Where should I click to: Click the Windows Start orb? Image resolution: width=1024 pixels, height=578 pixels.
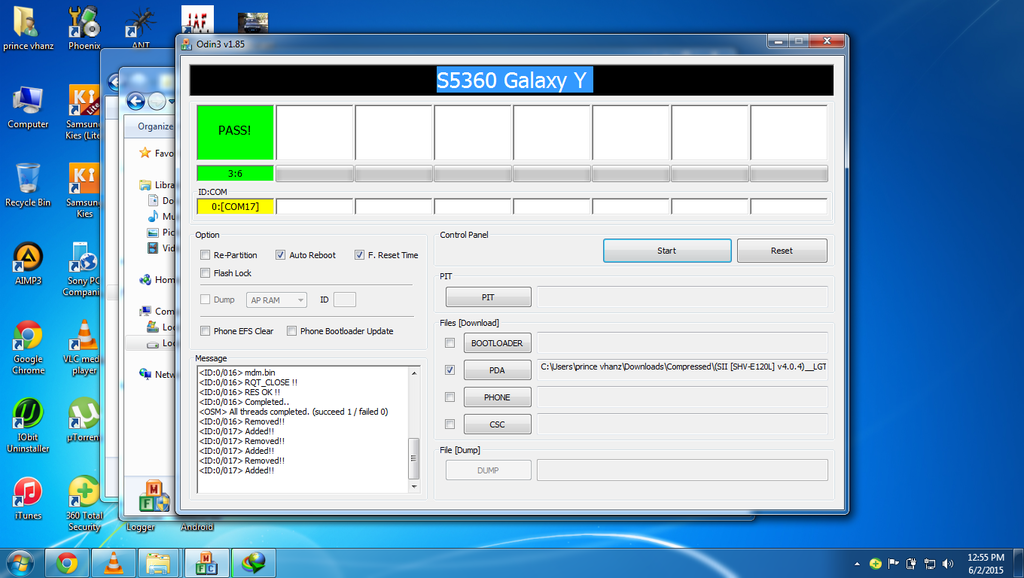click(x=20, y=563)
